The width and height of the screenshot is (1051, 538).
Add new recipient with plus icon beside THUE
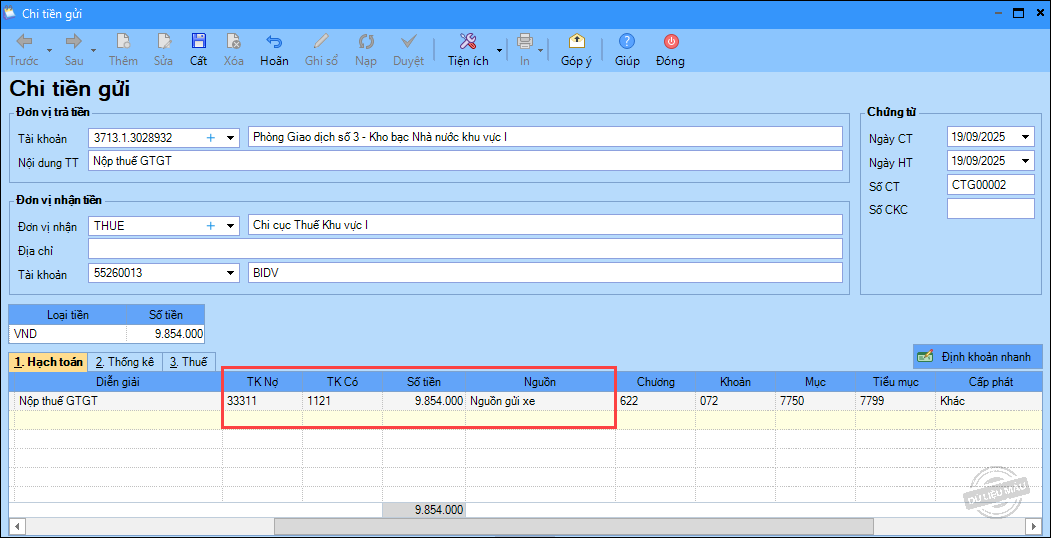[x=211, y=226]
